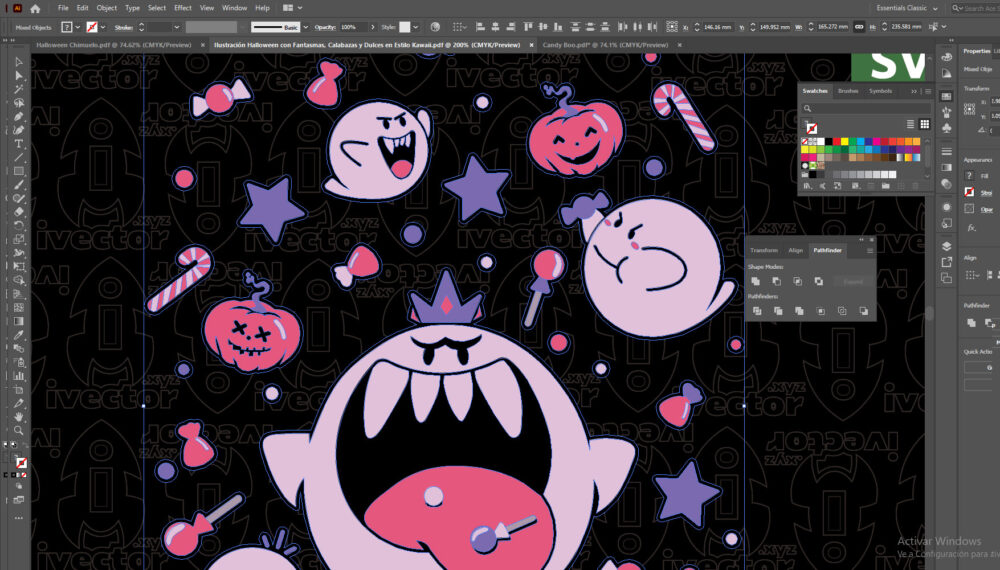Open the Stroke weight dropdown

(x=177, y=27)
